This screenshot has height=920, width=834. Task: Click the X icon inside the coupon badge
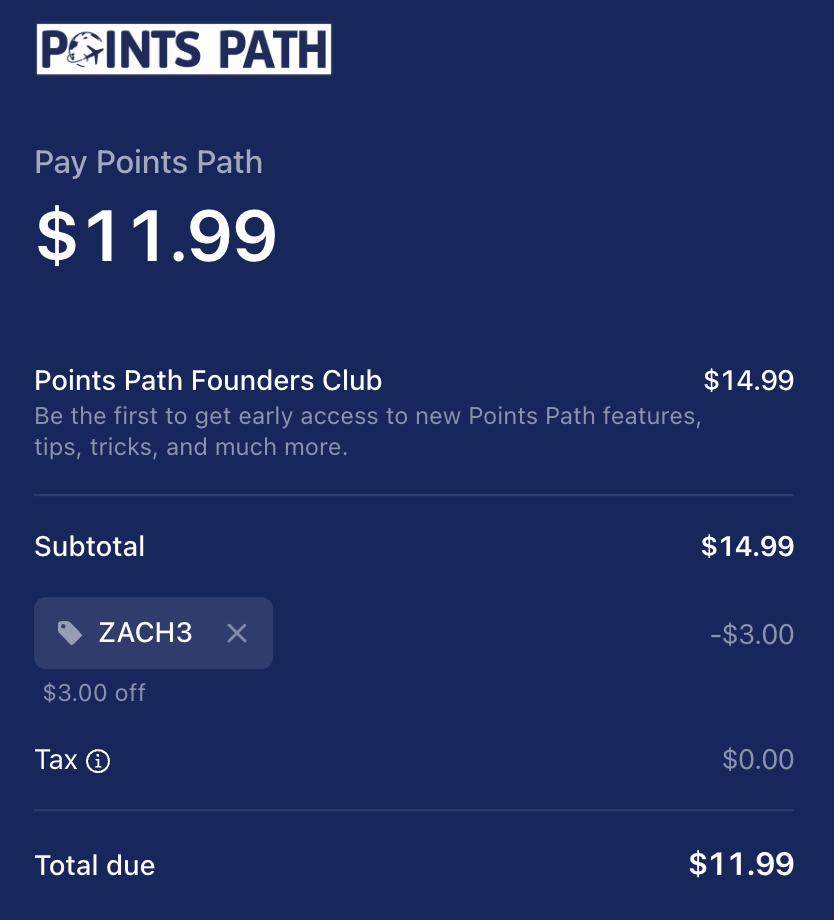237,632
